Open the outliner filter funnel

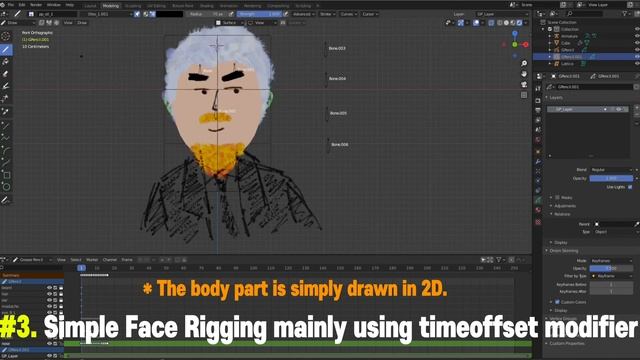tap(624, 13)
